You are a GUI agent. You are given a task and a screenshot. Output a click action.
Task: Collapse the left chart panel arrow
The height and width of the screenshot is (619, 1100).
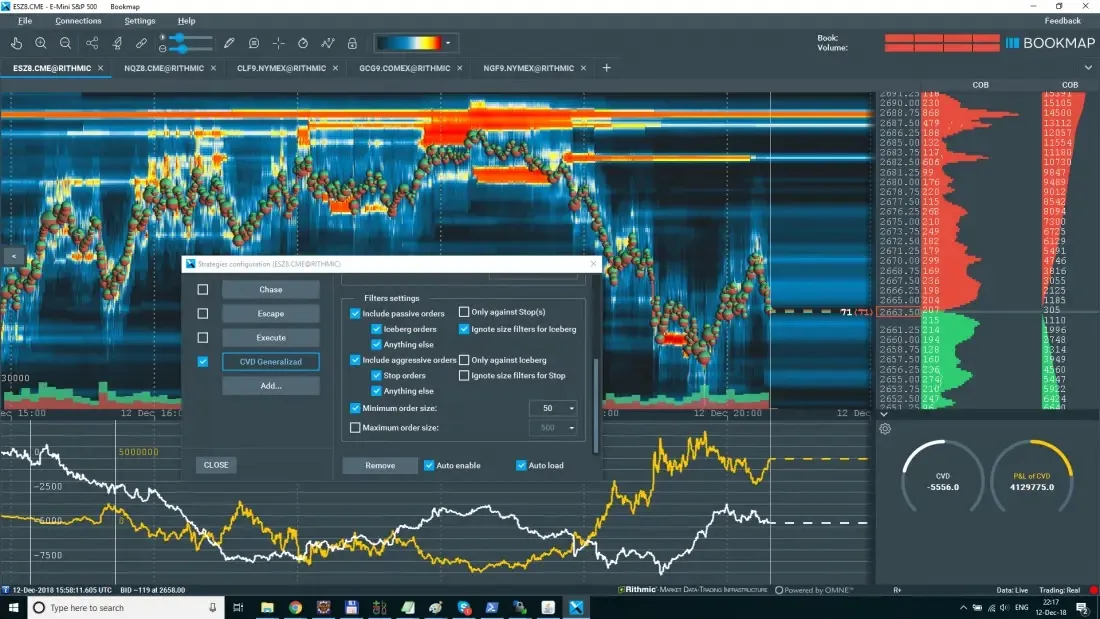[14, 256]
